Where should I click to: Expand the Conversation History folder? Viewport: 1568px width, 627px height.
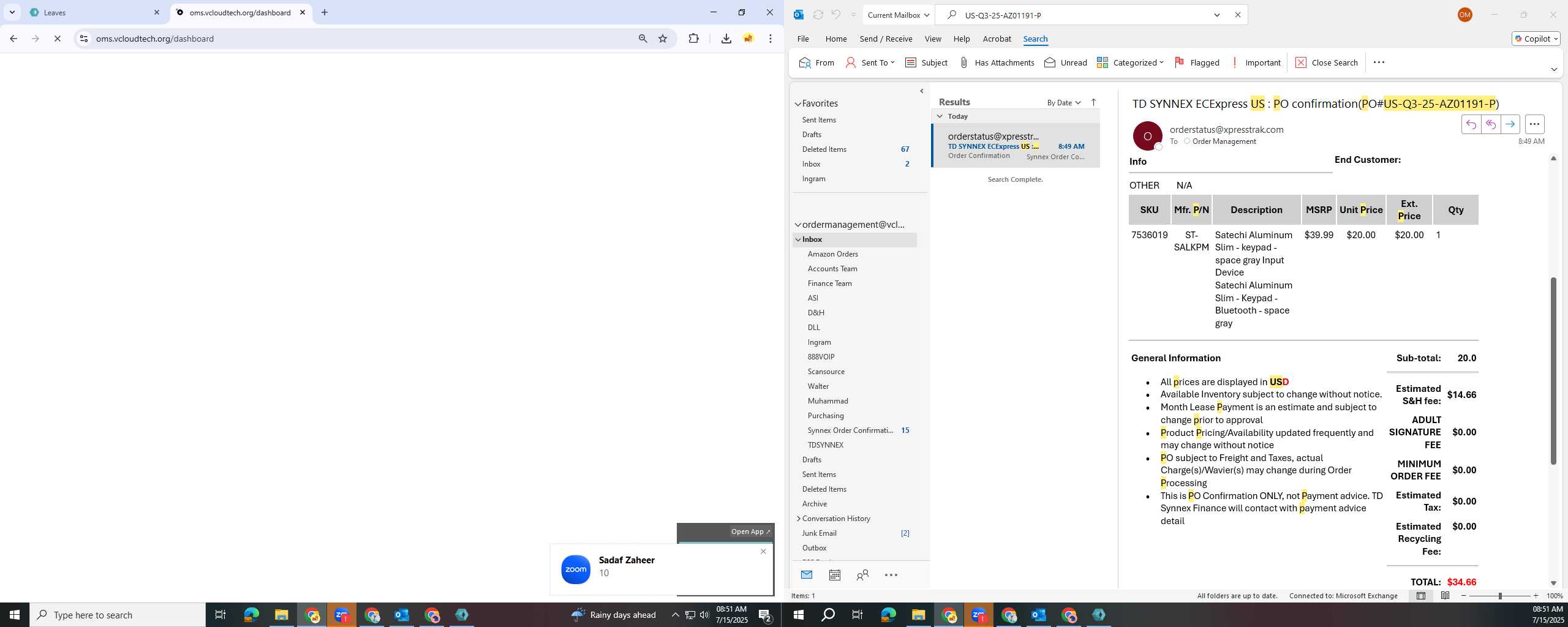click(798, 519)
